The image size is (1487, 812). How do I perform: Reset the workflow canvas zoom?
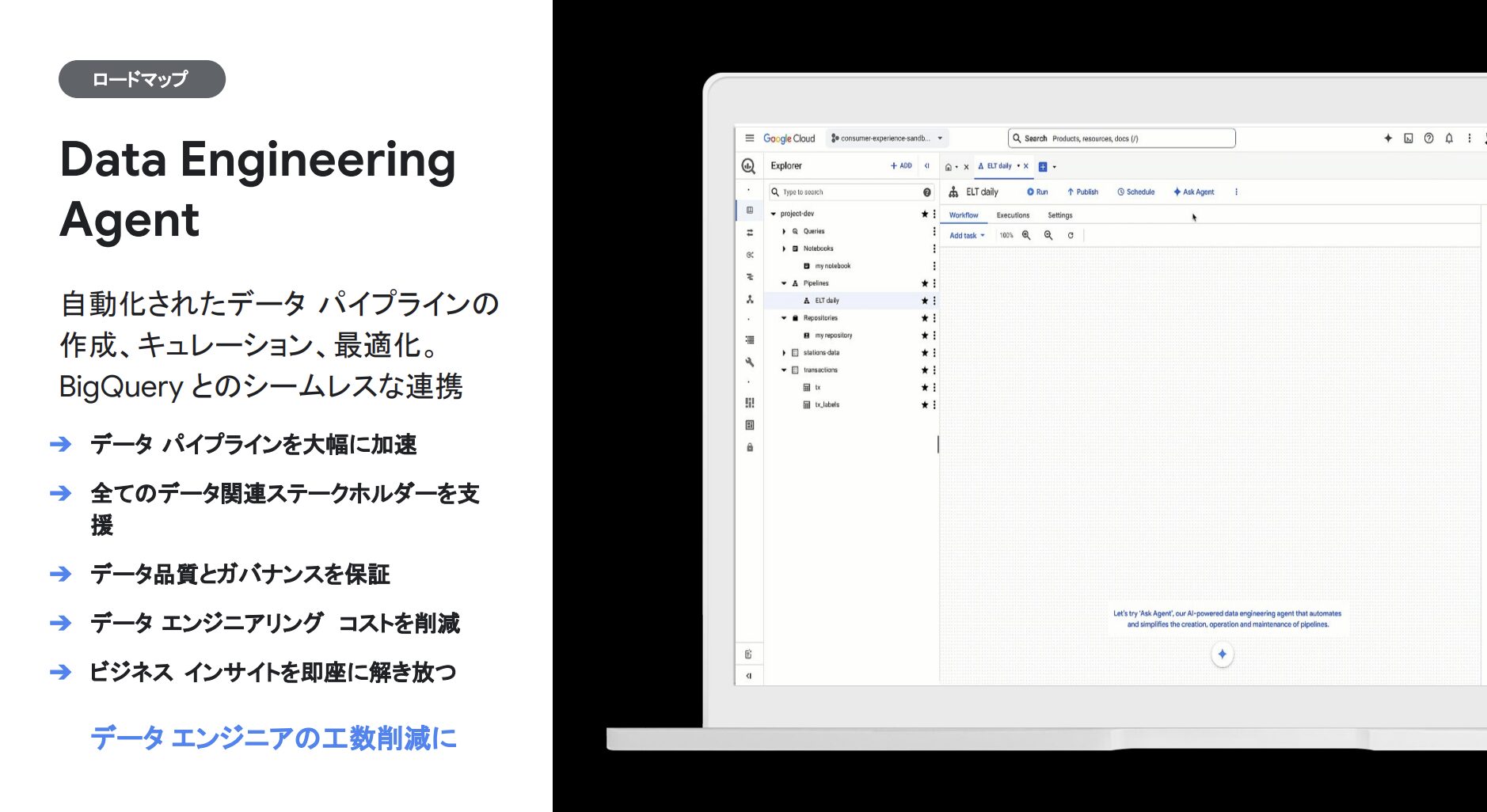(1071, 235)
